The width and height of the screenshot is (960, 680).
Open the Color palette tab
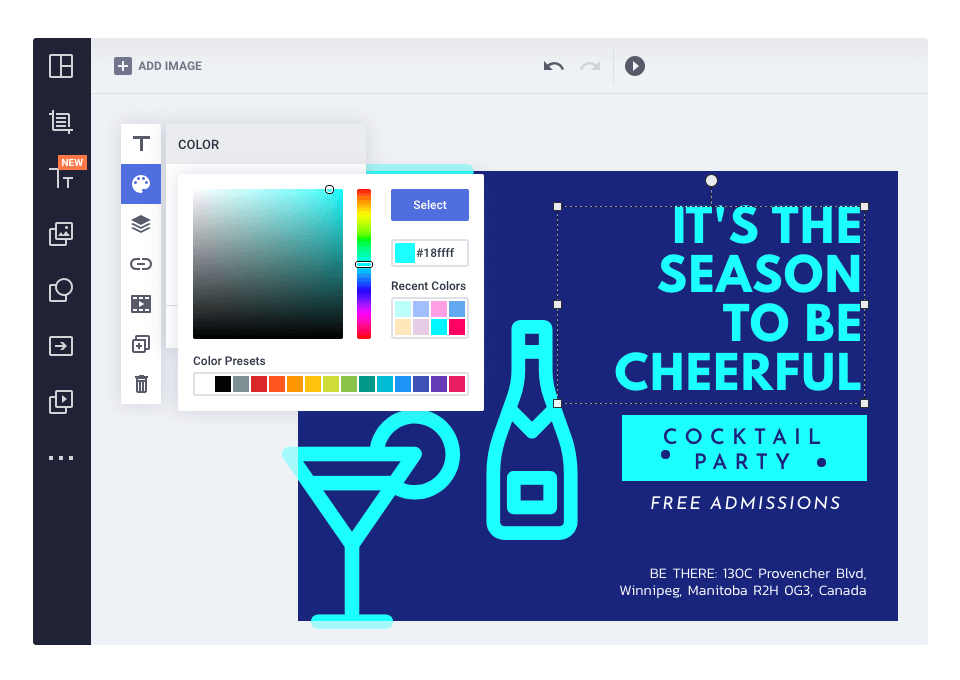point(141,184)
